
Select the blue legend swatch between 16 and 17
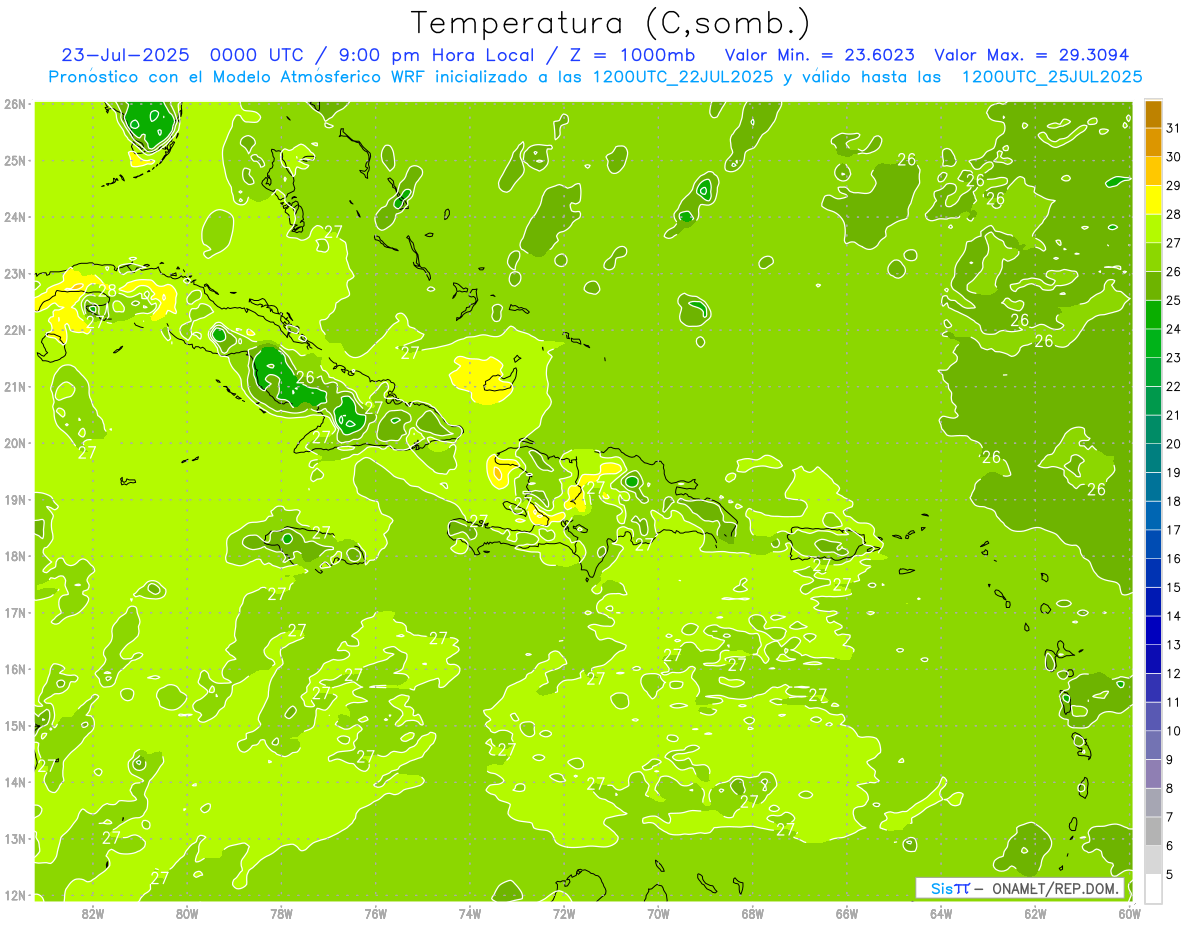(1153, 544)
